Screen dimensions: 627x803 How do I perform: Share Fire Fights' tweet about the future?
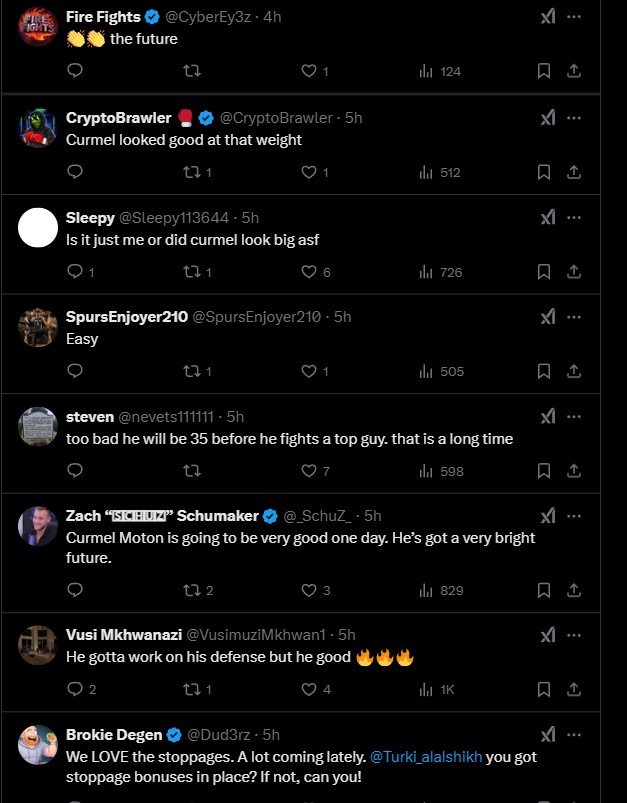pos(575,71)
